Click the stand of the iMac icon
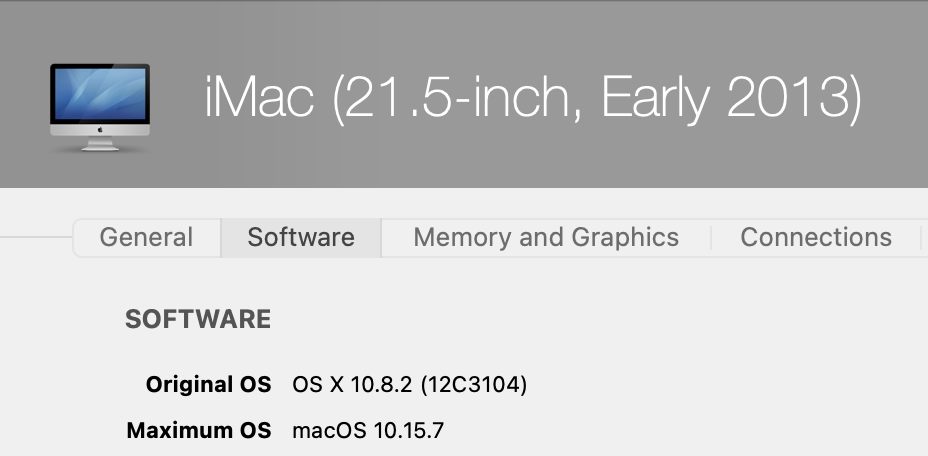Viewport: 928px width, 456px height. click(99, 144)
